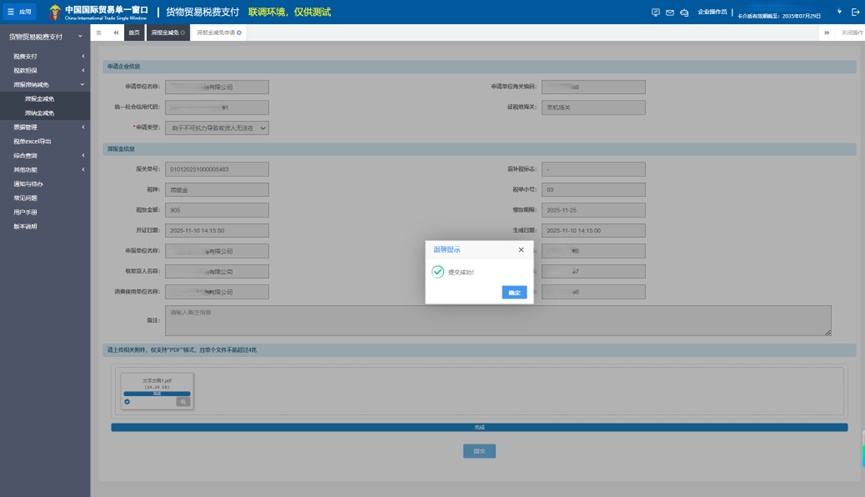The image size is (865, 497).
Task: Click the 确定 button in the success dialog
Action: [x=514, y=293]
